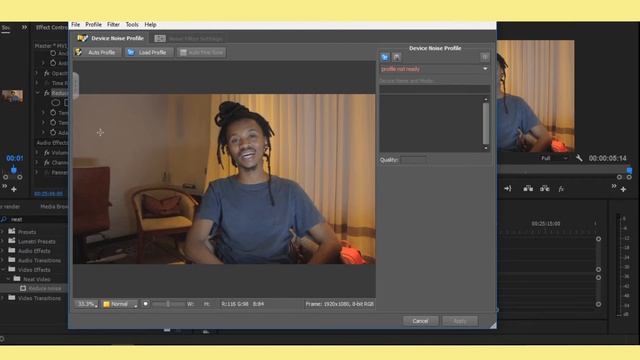Expand the Channel Volume effect chevron

pyautogui.click(x=37, y=162)
